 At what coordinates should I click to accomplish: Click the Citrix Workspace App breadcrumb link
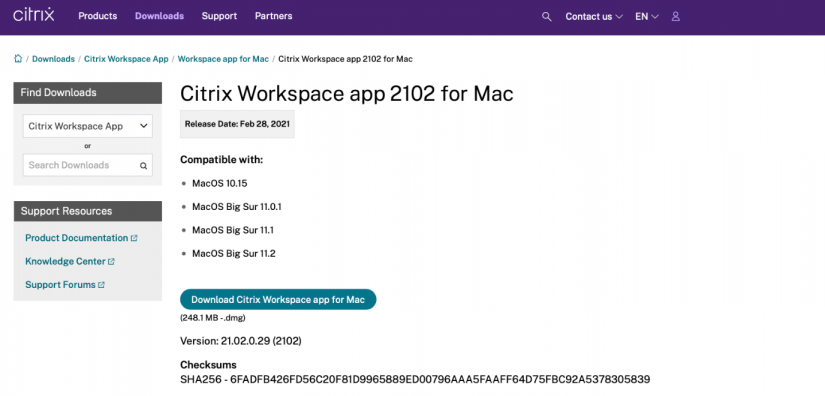point(126,59)
